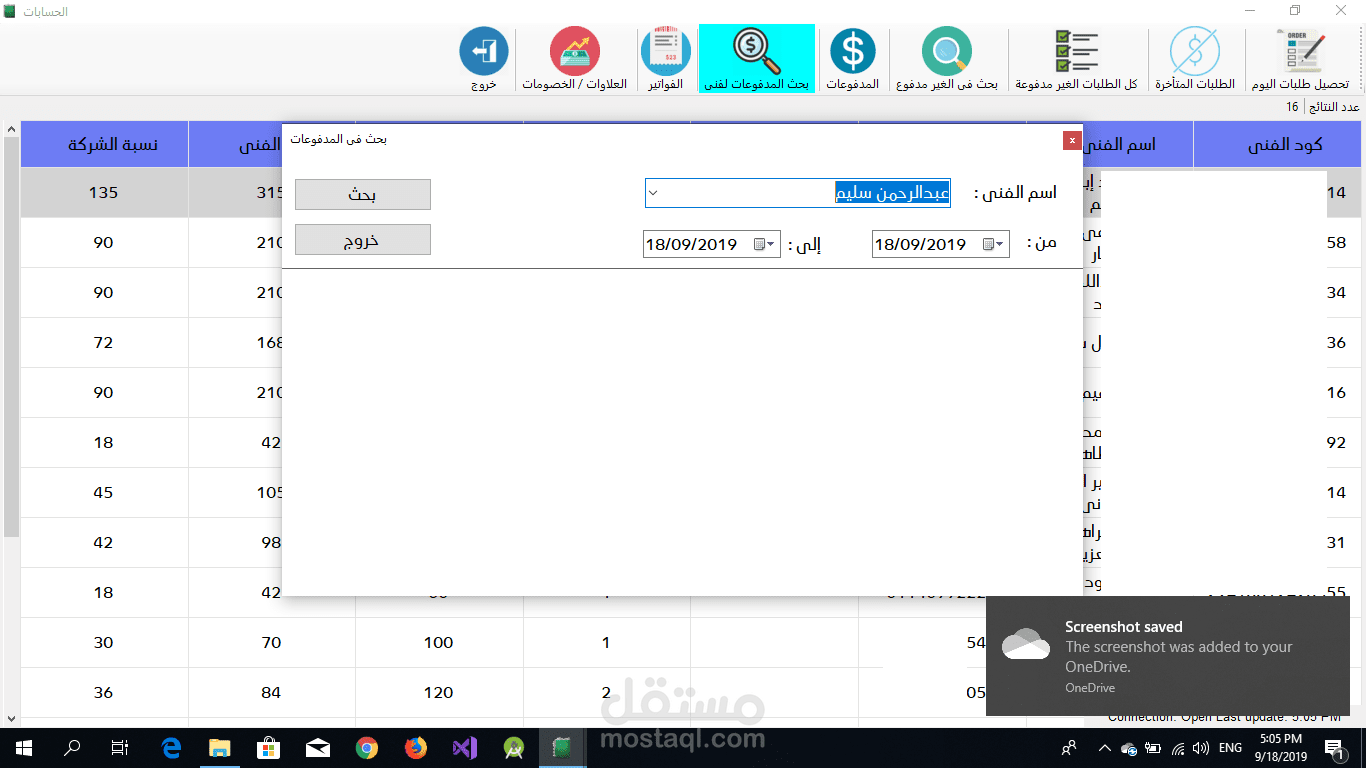Click the إلى date value 18/09/2019
1366x768 pixels.
pyautogui.click(x=691, y=244)
